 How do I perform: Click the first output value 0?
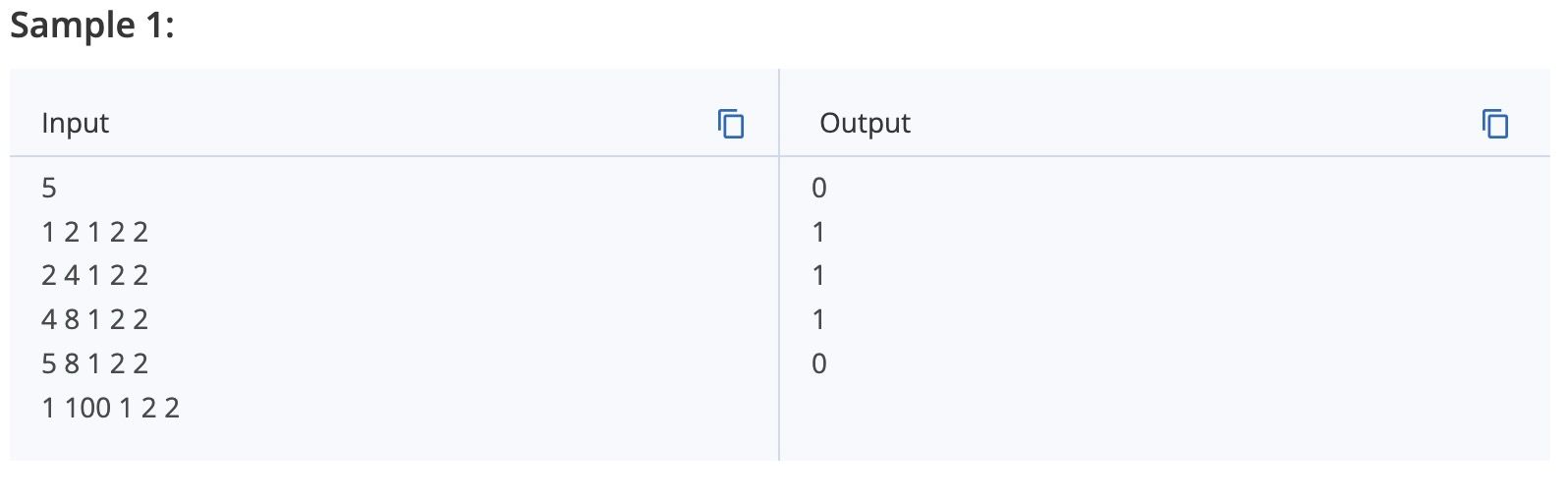pos(819,188)
